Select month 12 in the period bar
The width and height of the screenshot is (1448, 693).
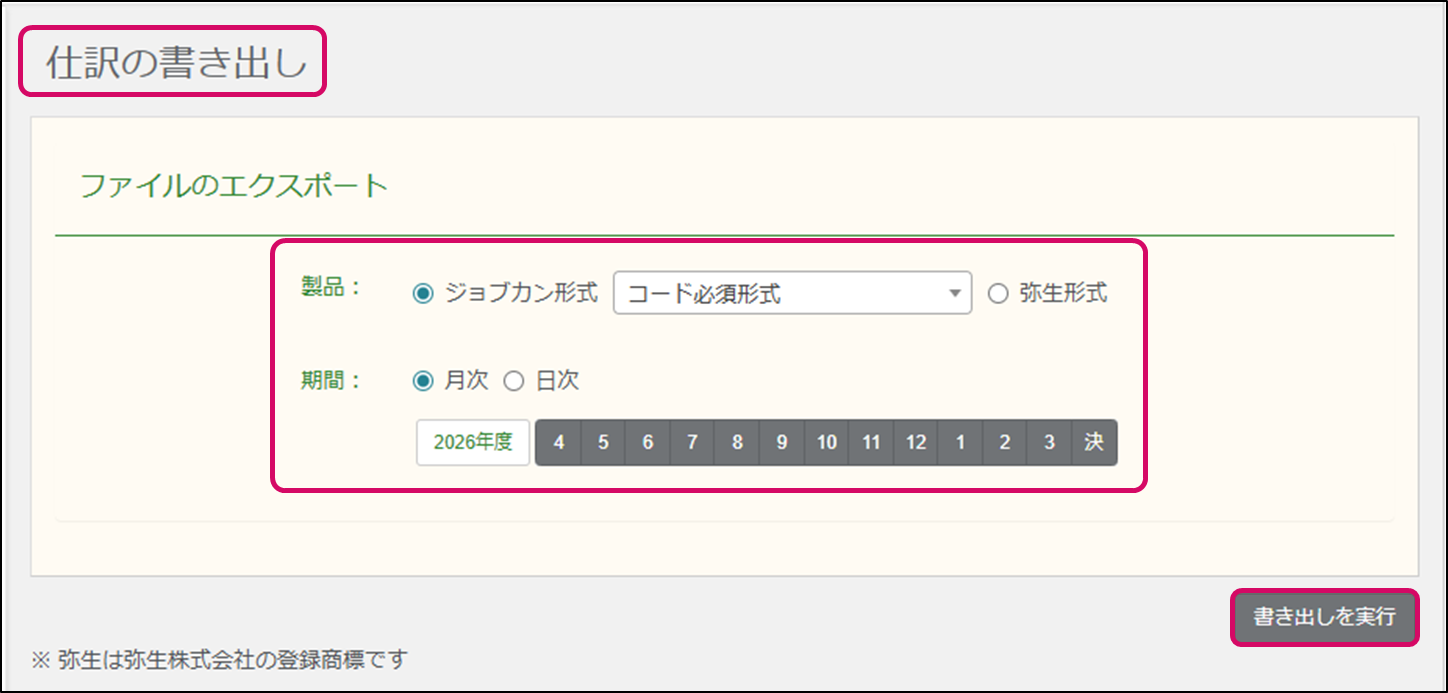point(916,443)
